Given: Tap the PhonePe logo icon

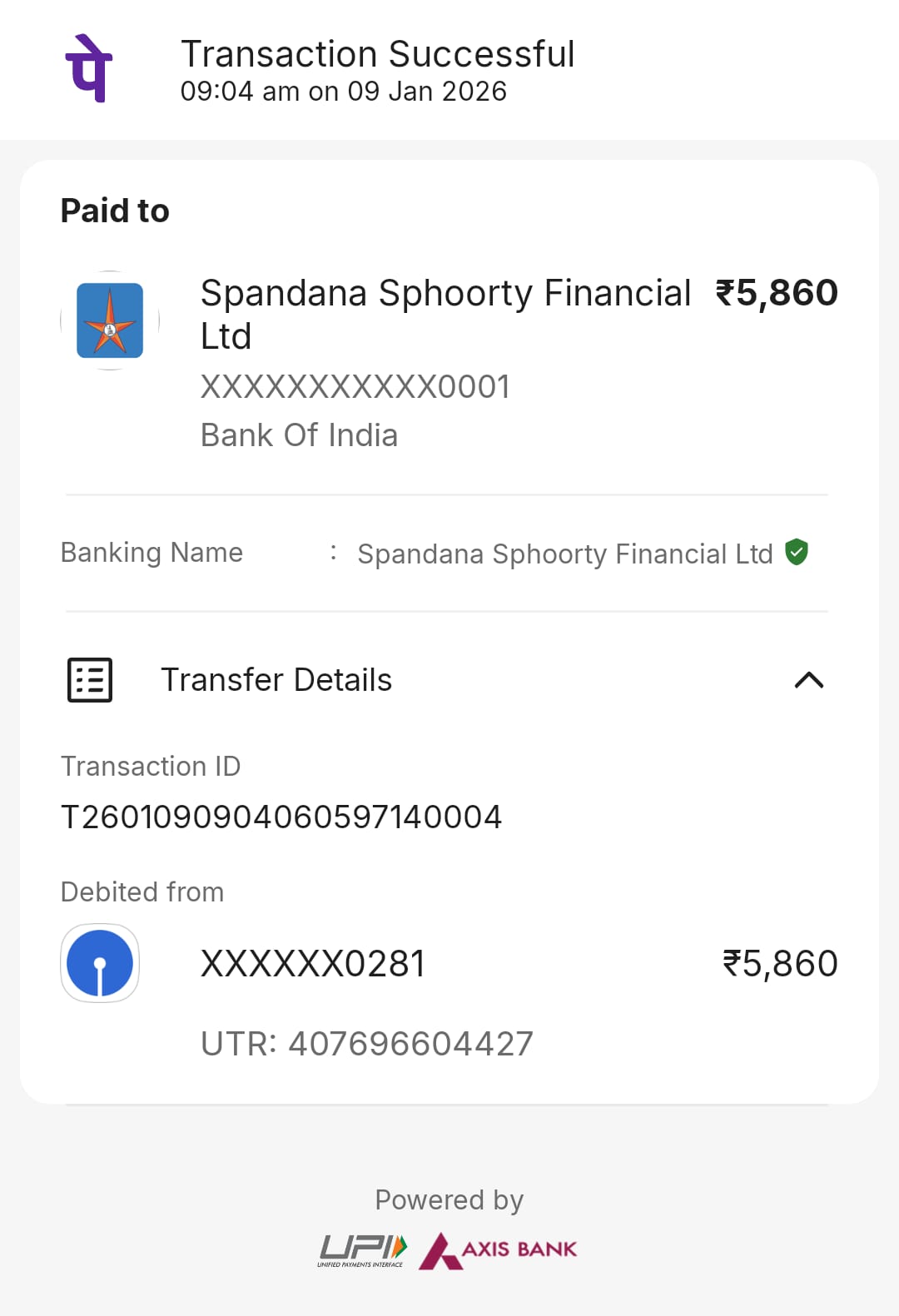Looking at the screenshot, I should pos(89,68).
